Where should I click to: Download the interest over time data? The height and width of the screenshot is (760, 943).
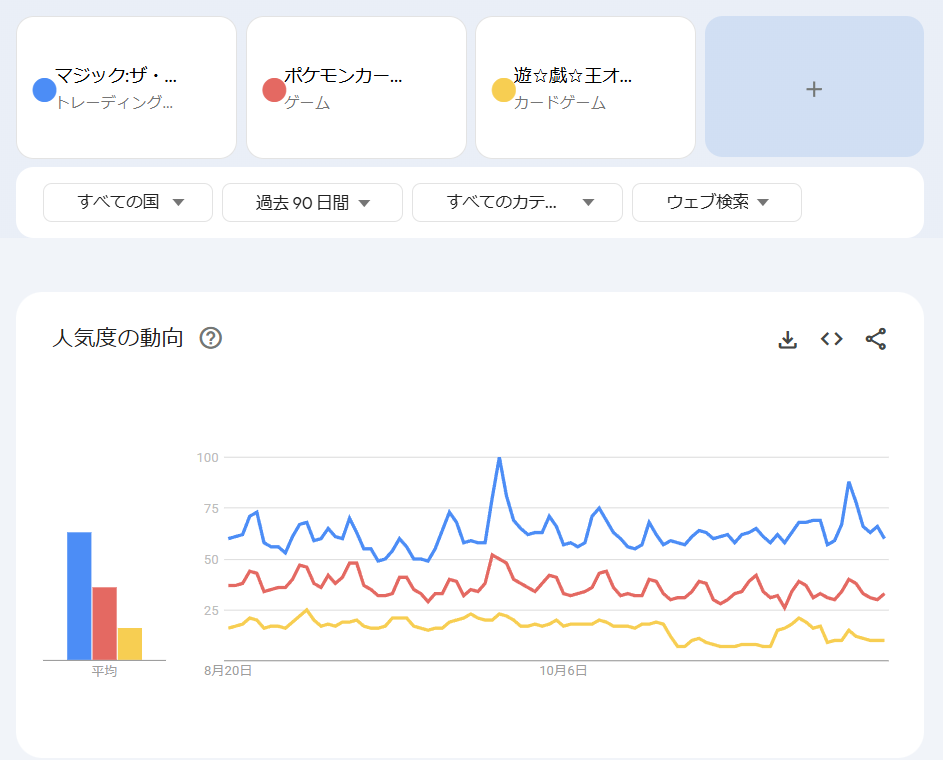click(787, 339)
